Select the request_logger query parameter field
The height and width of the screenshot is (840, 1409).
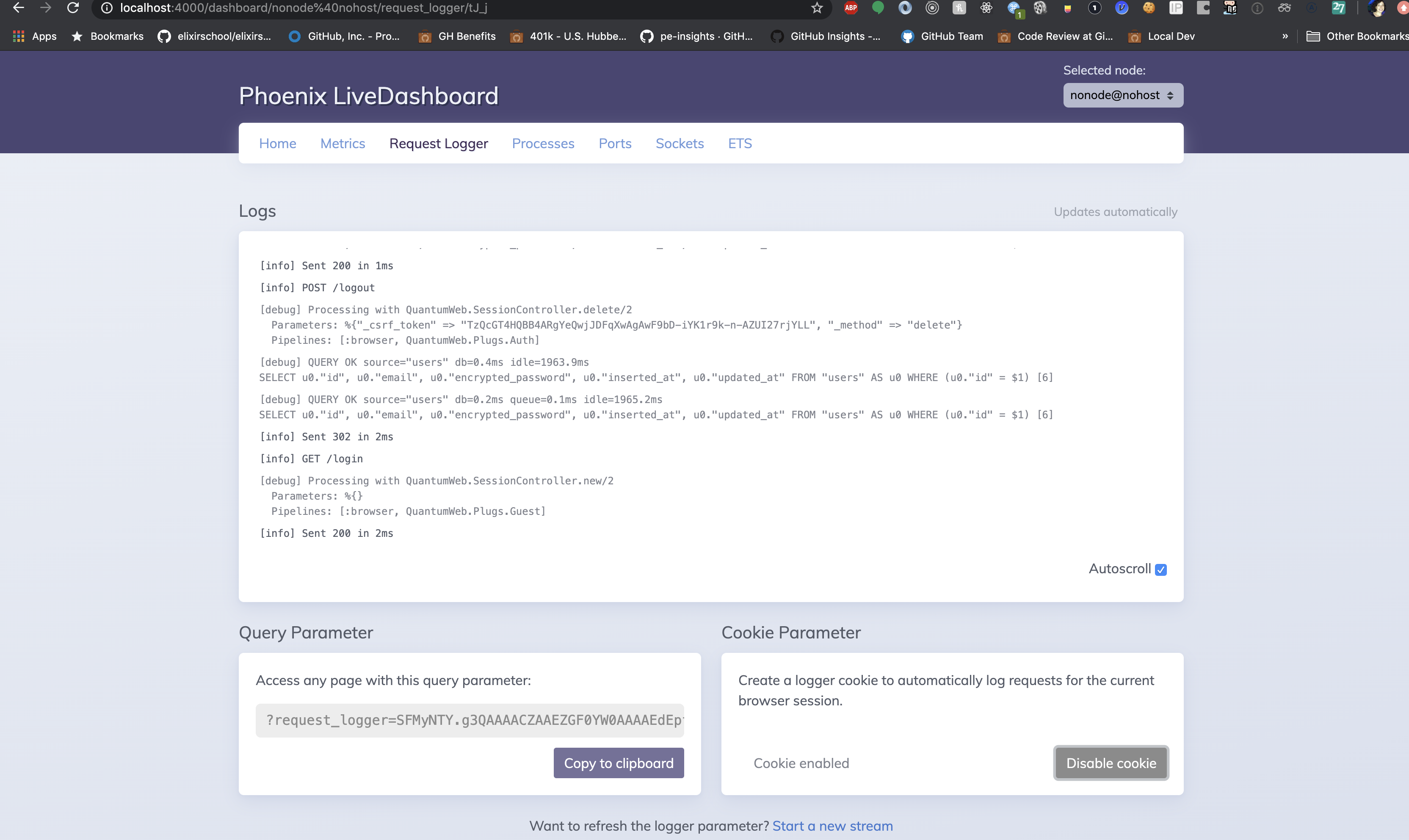tap(470, 720)
